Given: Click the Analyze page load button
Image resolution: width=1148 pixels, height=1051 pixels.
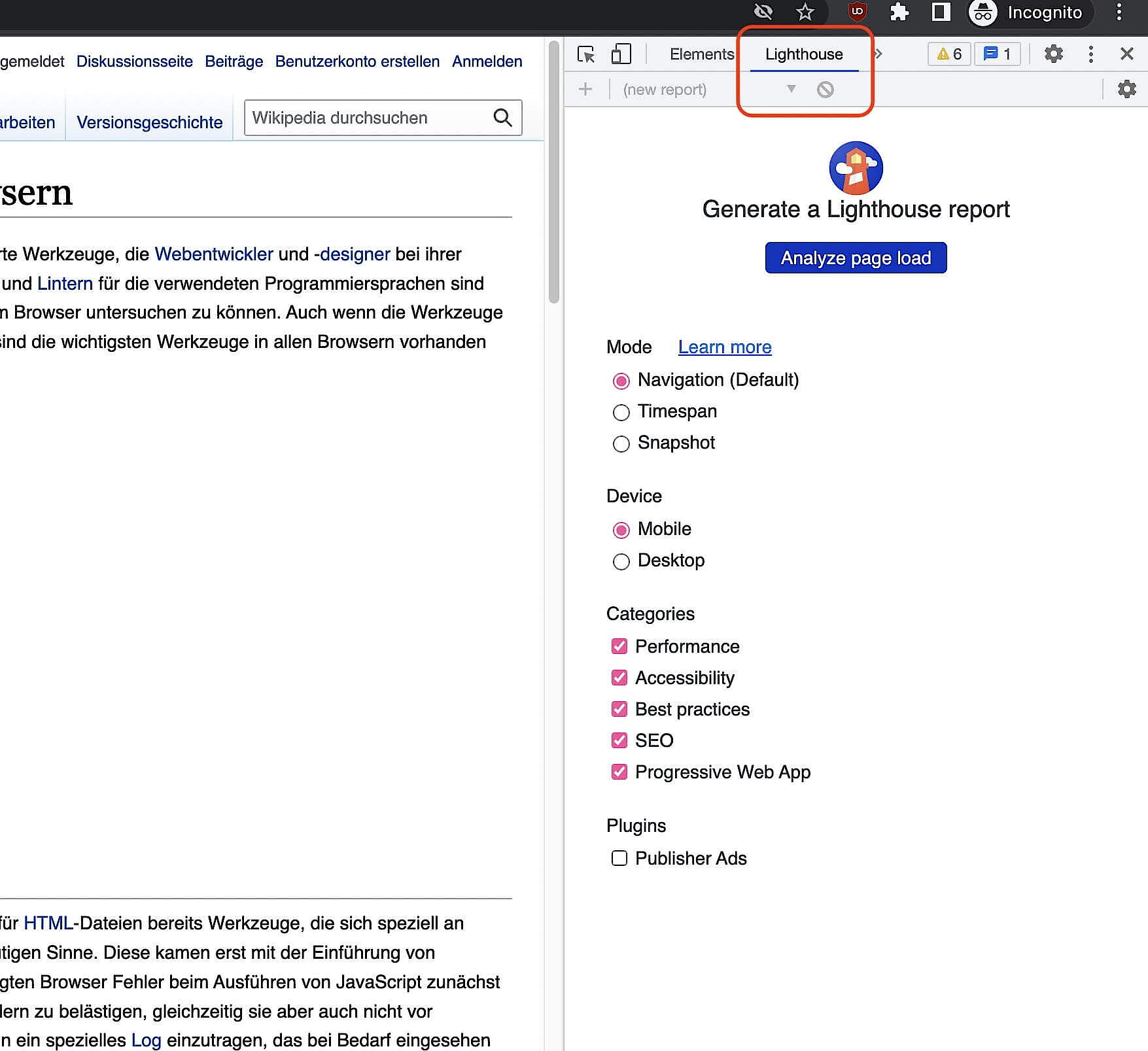Looking at the screenshot, I should coord(856,258).
